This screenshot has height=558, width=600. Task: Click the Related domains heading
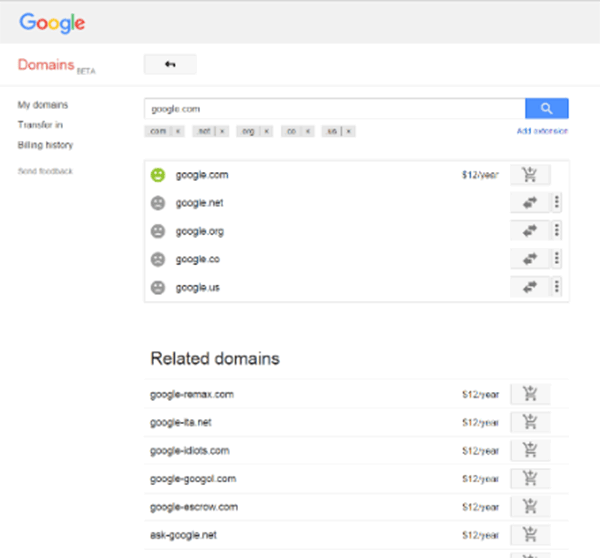point(215,359)
